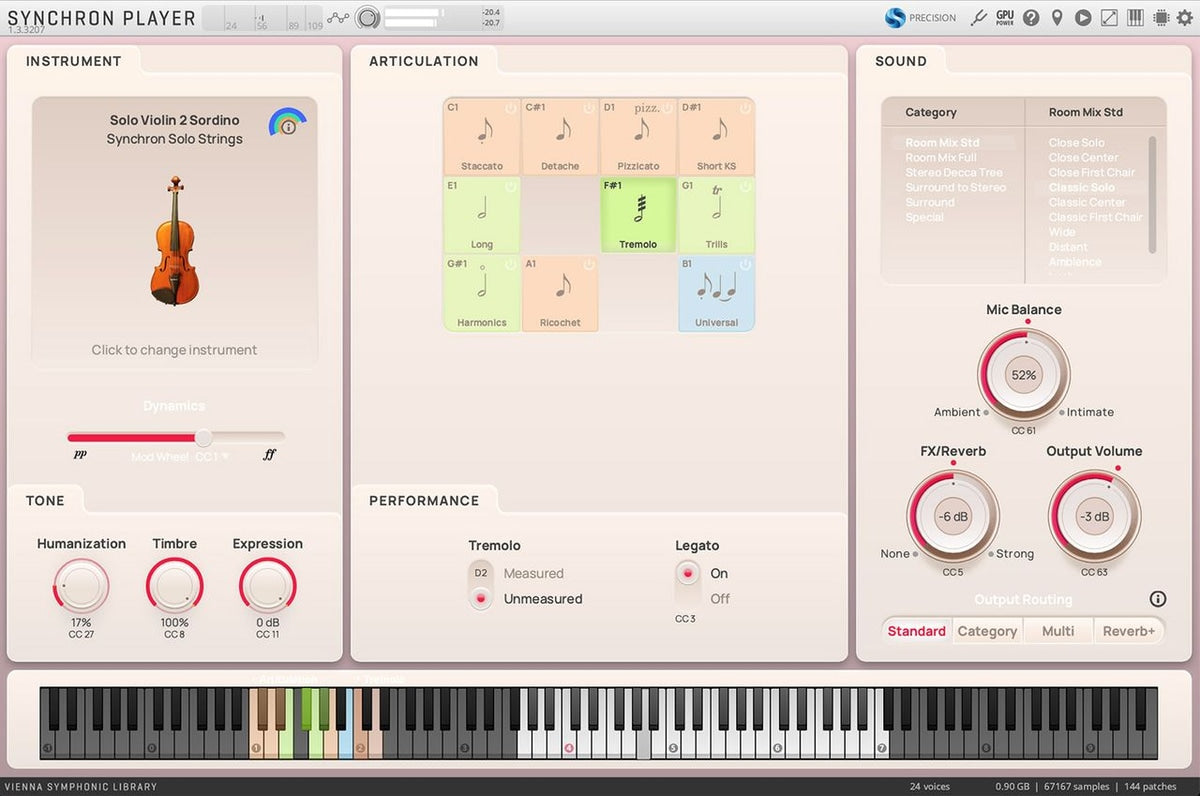
Task: Click the Precision preset logo
Action: [921, 17]
